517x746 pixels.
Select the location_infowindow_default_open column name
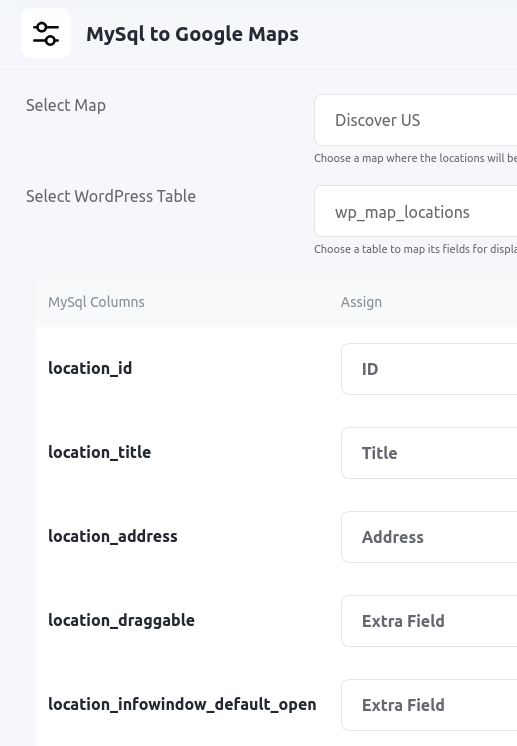pyautogui.click(x=182, y=704)
